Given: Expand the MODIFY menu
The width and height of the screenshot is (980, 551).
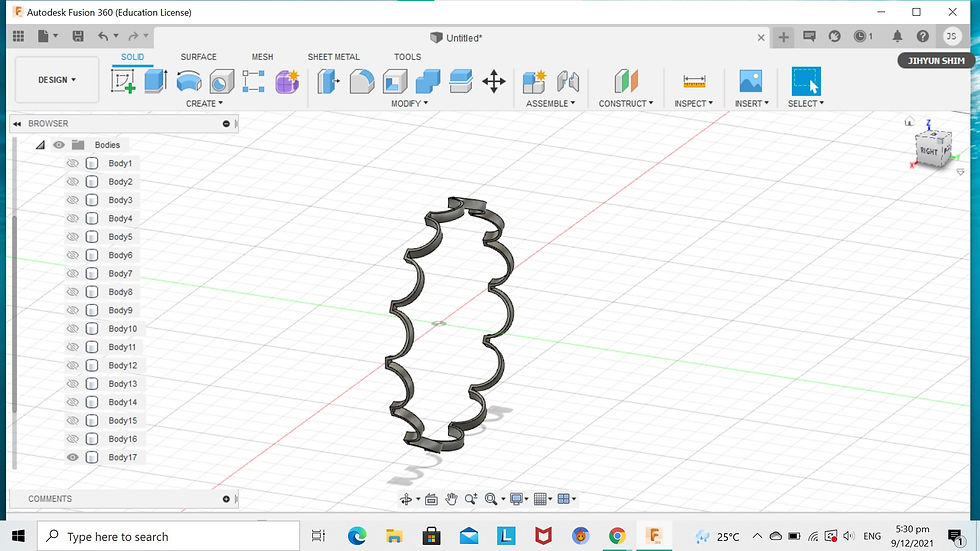Looking at the screenshot, I should pyautogui.click(x=409, y=104).
